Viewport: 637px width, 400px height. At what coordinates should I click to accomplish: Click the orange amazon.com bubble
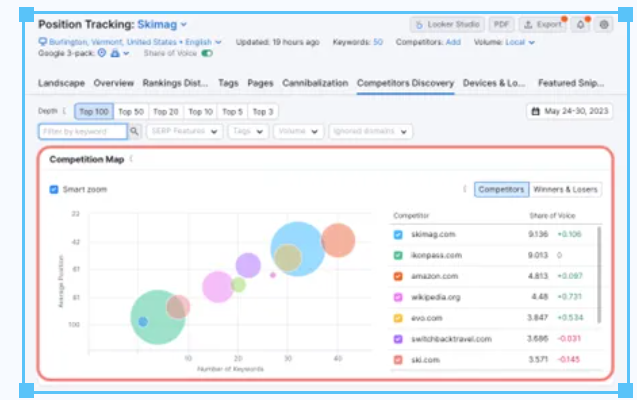coord(339,240)
